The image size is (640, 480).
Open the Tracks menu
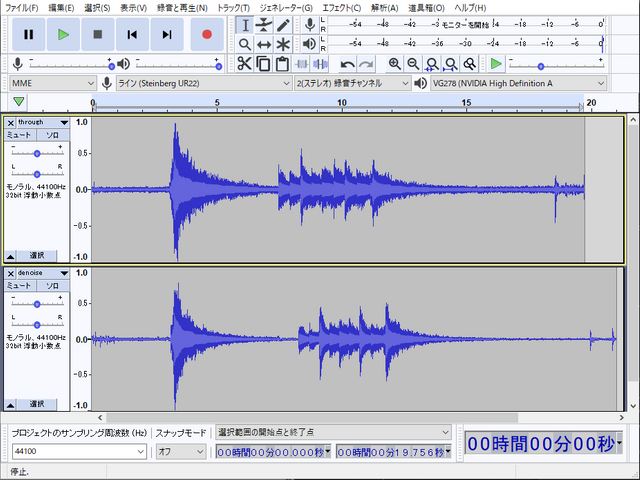[x=233, y=8]
